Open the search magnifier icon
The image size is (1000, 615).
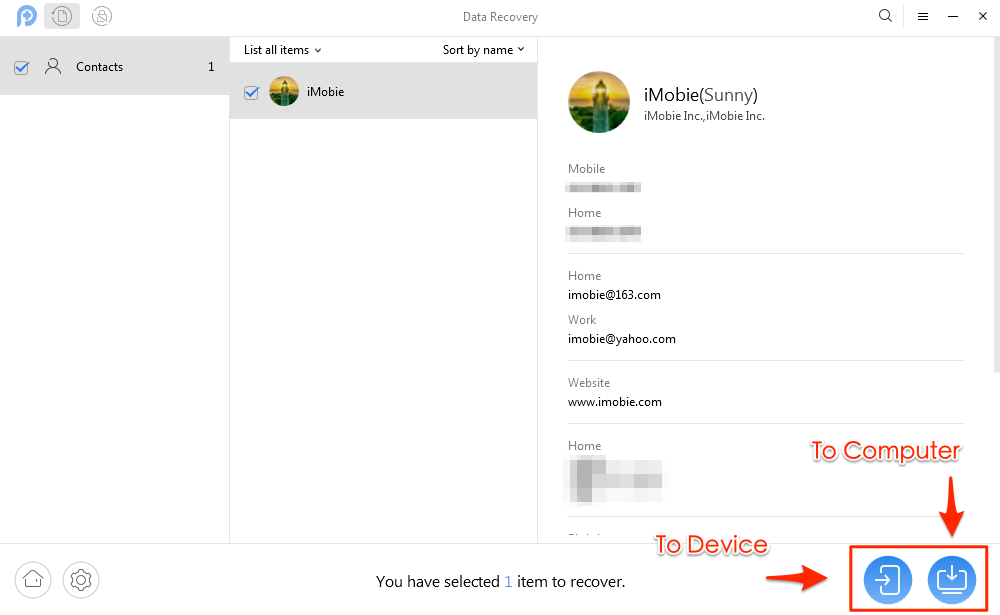[885, 16]
